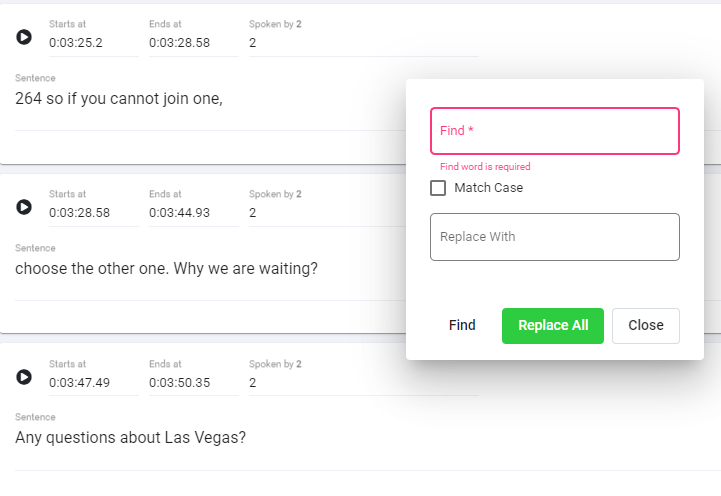Edit the Ends at field 0:03:50.35

(x=194, y=383)
